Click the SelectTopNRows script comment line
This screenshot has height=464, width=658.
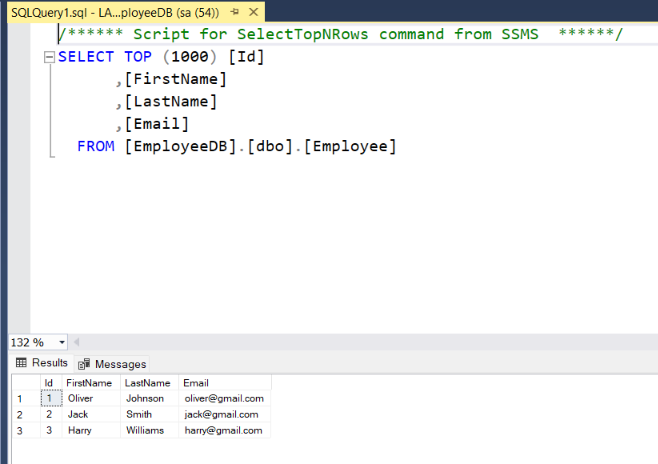tap(341, 34)
